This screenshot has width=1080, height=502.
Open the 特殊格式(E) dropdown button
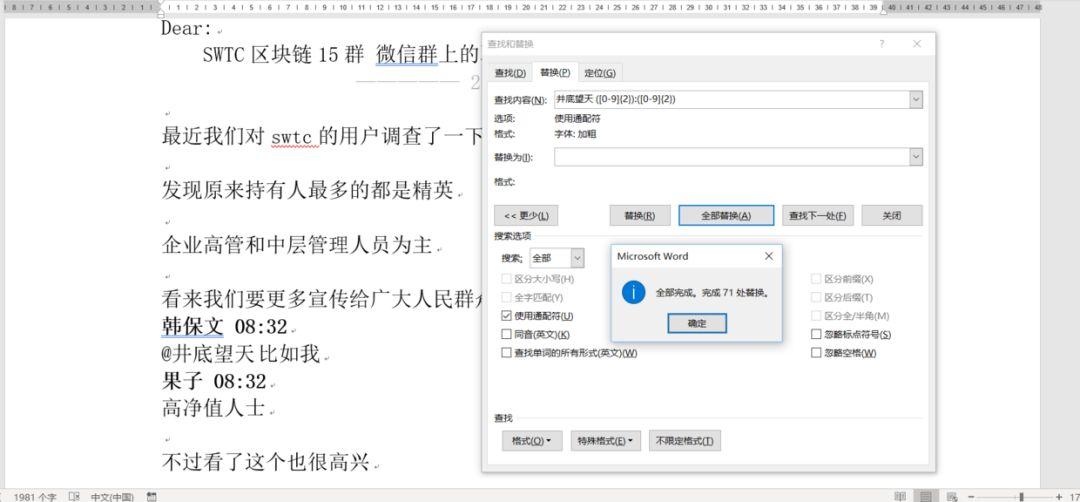(x=606, y=441)
